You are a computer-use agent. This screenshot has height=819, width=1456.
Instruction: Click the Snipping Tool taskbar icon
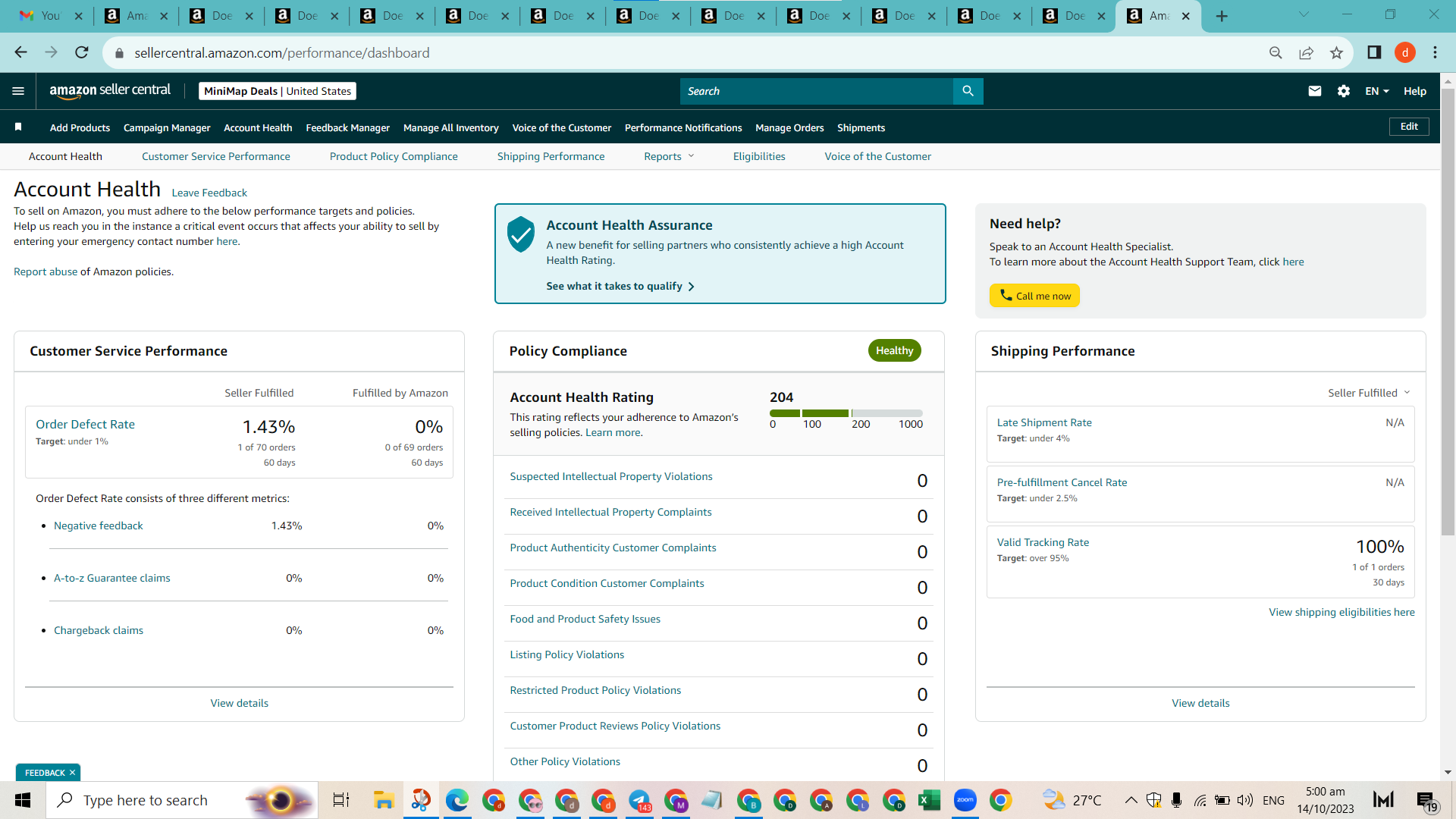421,800
